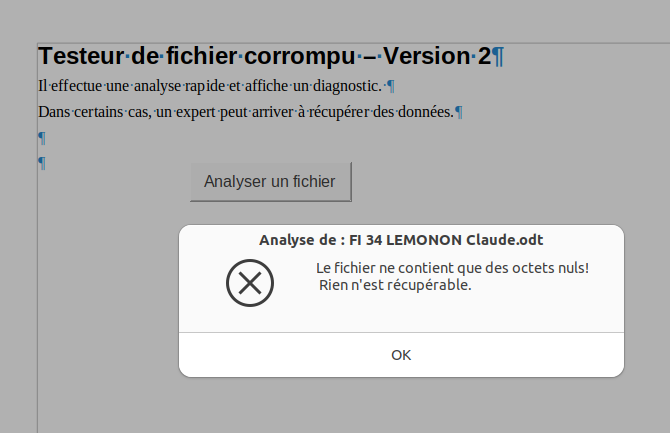Place cursor at the first empty paragraph mark
Image resolution: width=670 pixels, height=433 pixels.
(42, 138)
